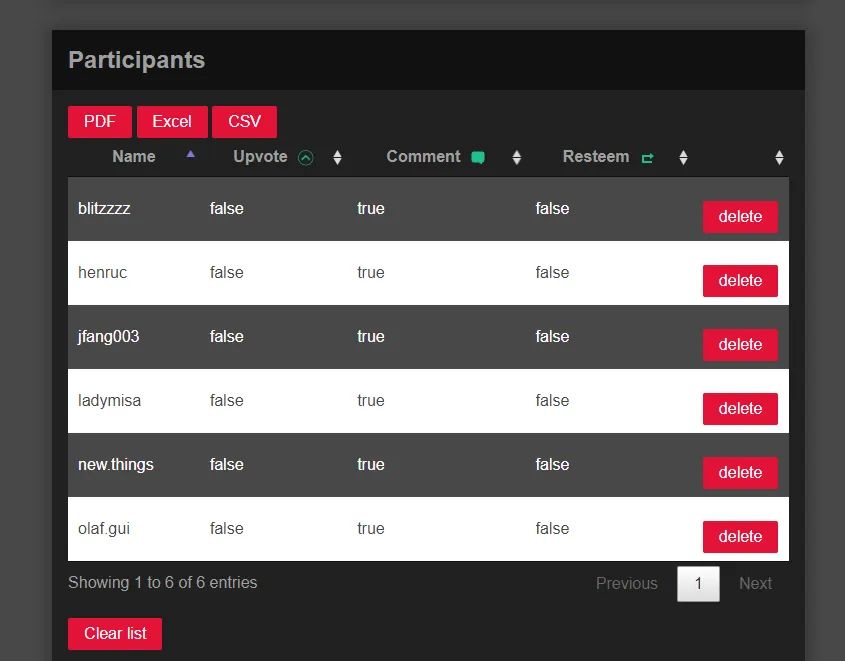Click the upvote chevron icon in header
845x661 pixels.
pyautogui.click(x=306, y=158)
